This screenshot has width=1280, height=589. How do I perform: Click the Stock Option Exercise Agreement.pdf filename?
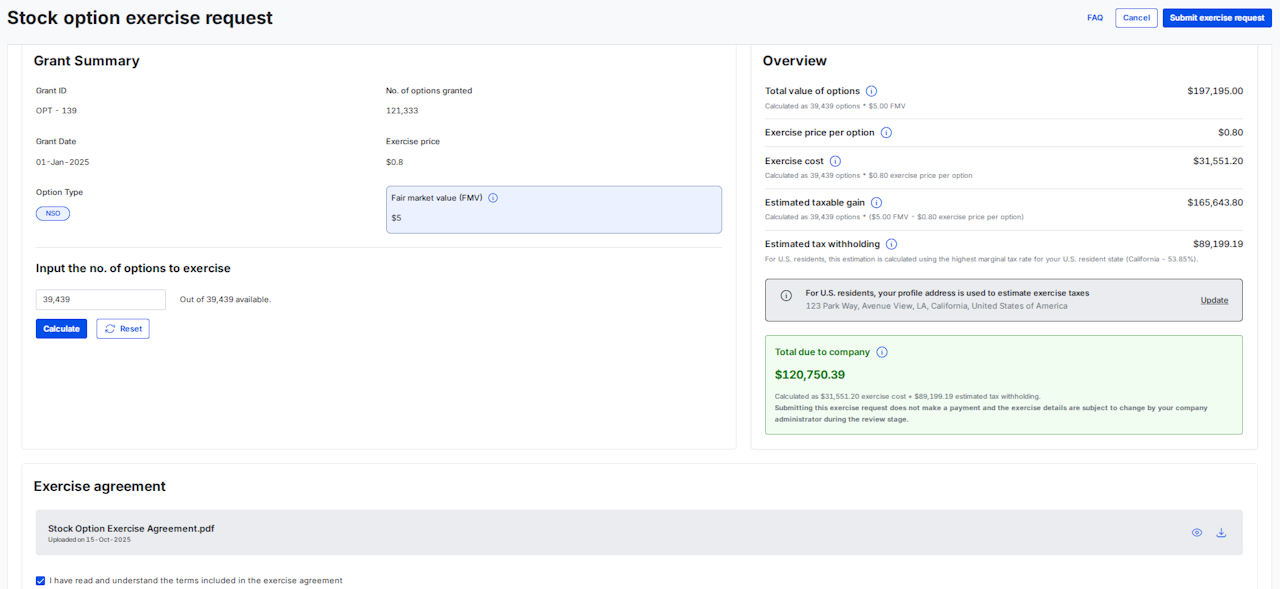pos(131,528)
